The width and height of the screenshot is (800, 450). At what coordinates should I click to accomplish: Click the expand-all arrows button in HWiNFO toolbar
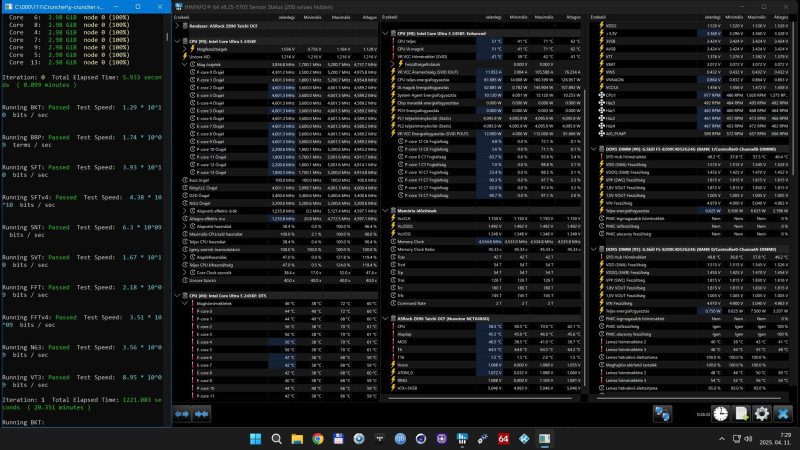[x=182, y=414]
